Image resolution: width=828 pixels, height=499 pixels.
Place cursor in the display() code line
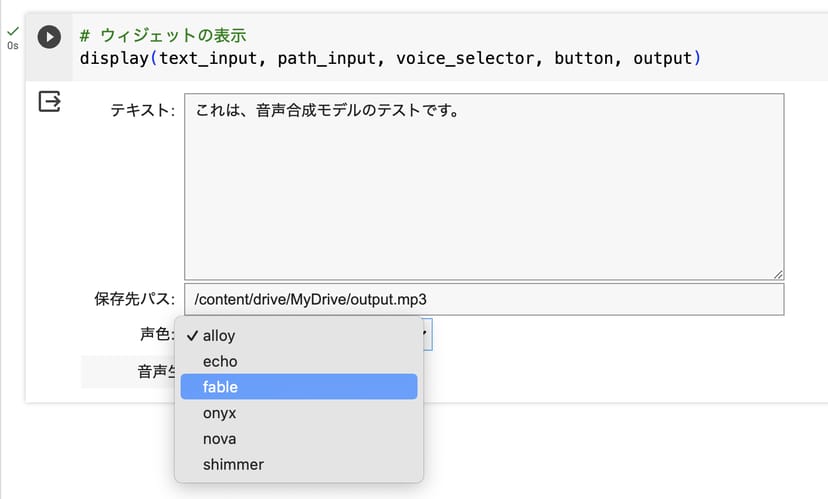coord(390,58)
